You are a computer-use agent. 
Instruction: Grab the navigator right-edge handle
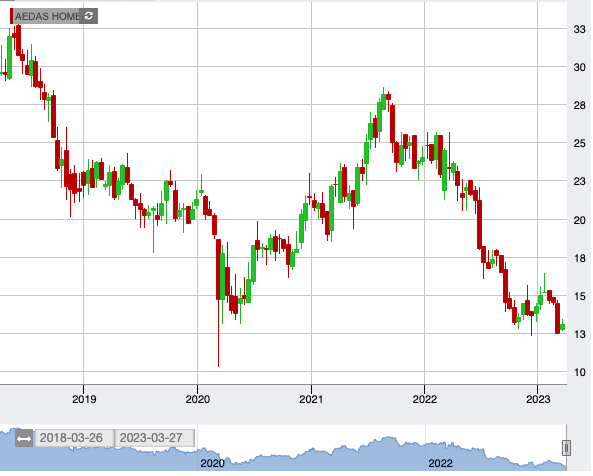(x=567, y=449)
